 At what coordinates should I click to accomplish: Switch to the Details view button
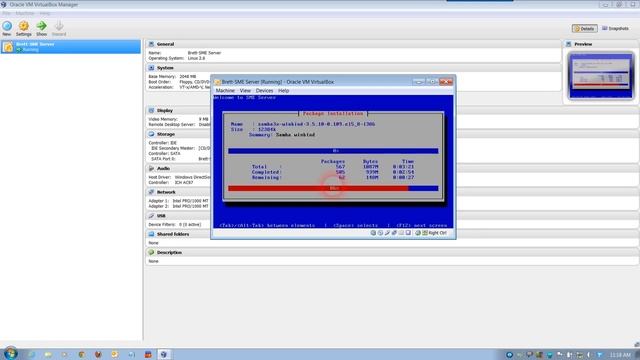[584, 29]
